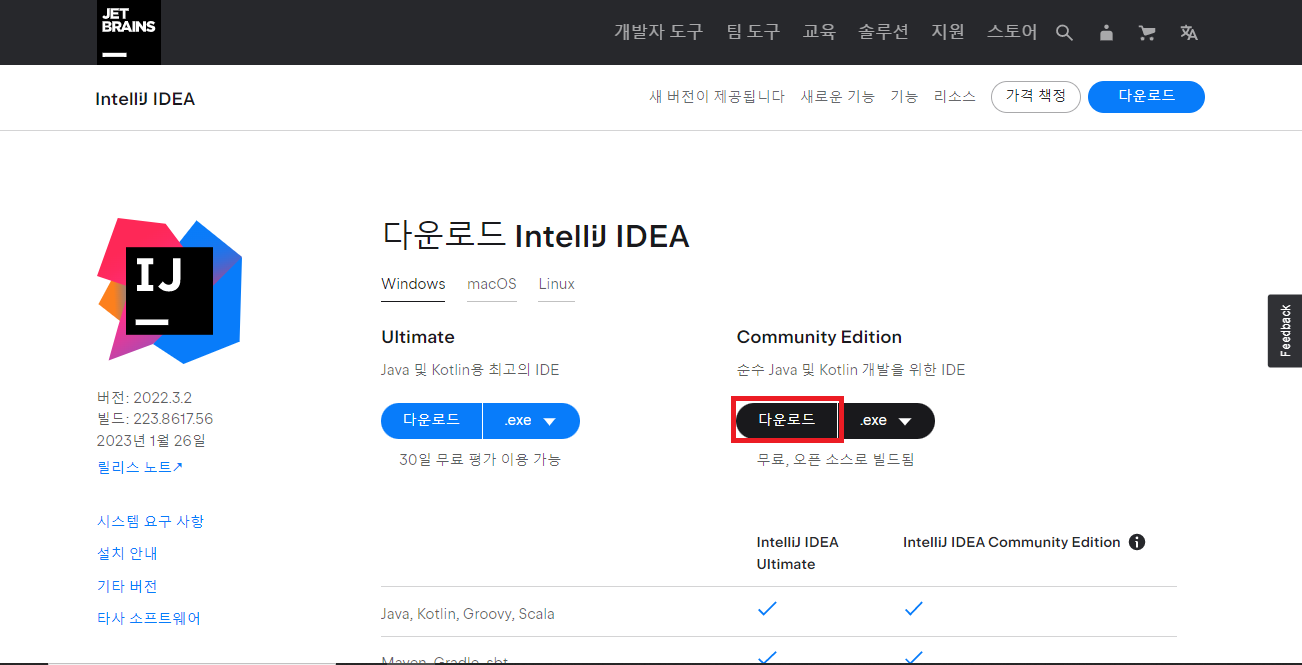Viewport: 1302px width, 665px height.
Task: Open the 시스템 요구 사항 link
Action: tap(151, 521)
